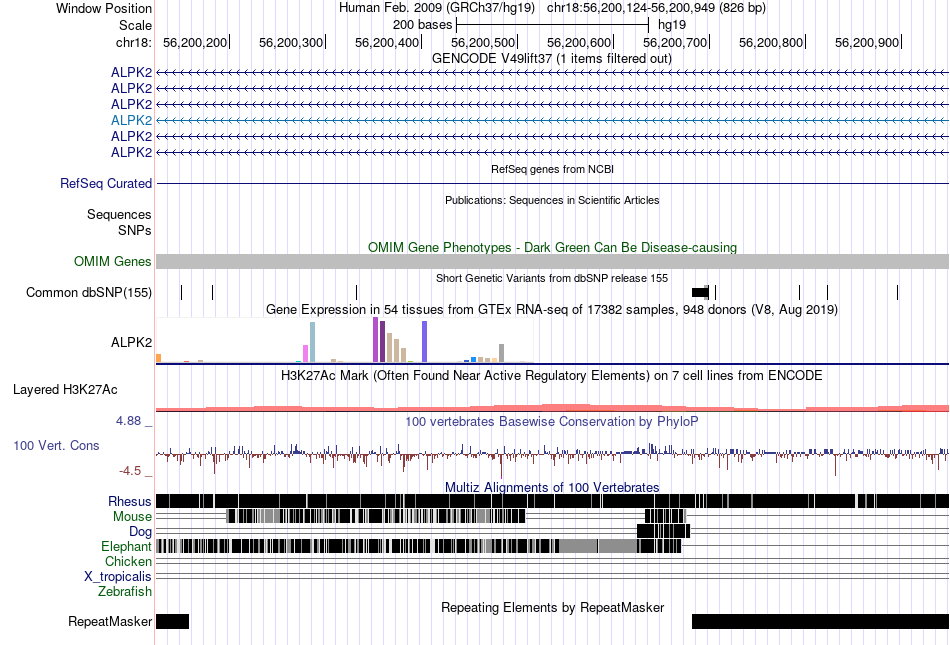
Task: Select the Dog alignment label
Action: 140,531
